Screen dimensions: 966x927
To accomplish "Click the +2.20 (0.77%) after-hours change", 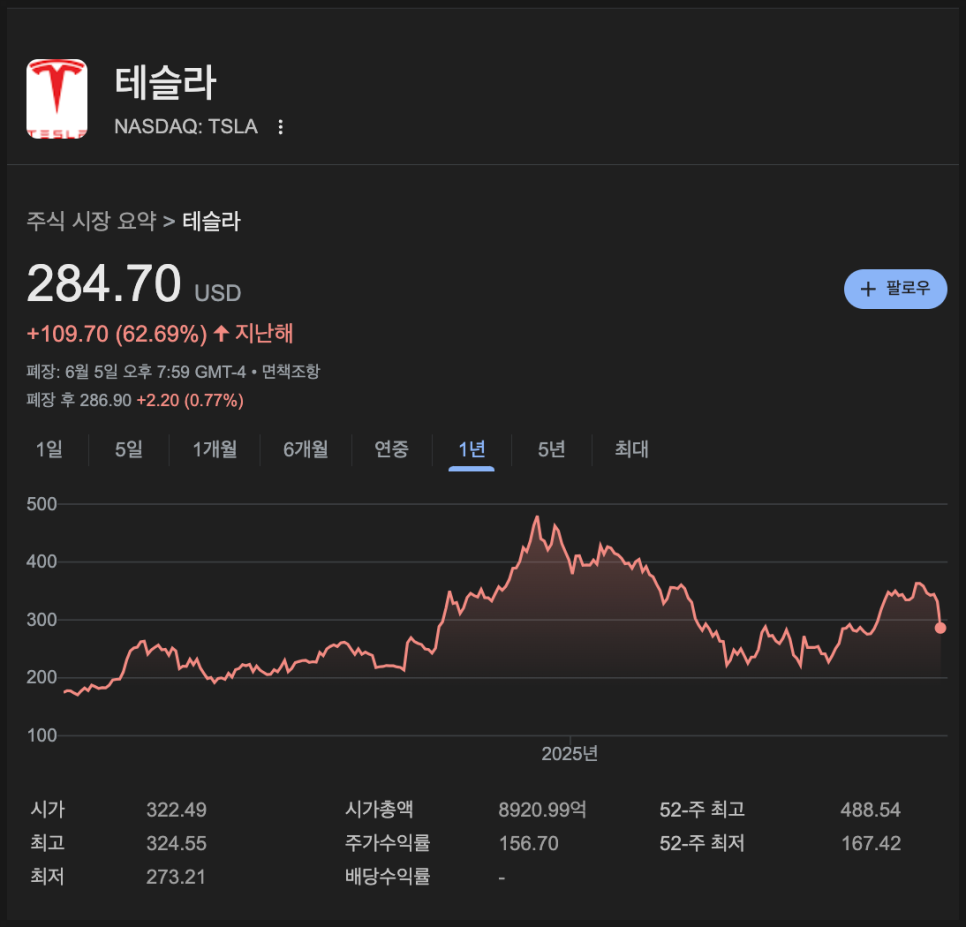I will point(190,400).
